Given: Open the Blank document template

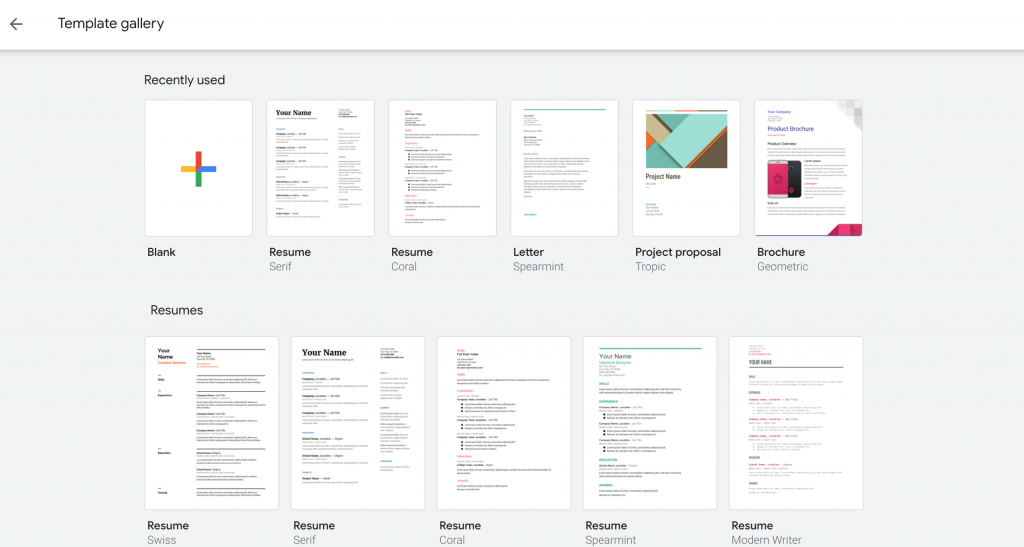Looking at the screenshot, I should [x=199, y=168].
